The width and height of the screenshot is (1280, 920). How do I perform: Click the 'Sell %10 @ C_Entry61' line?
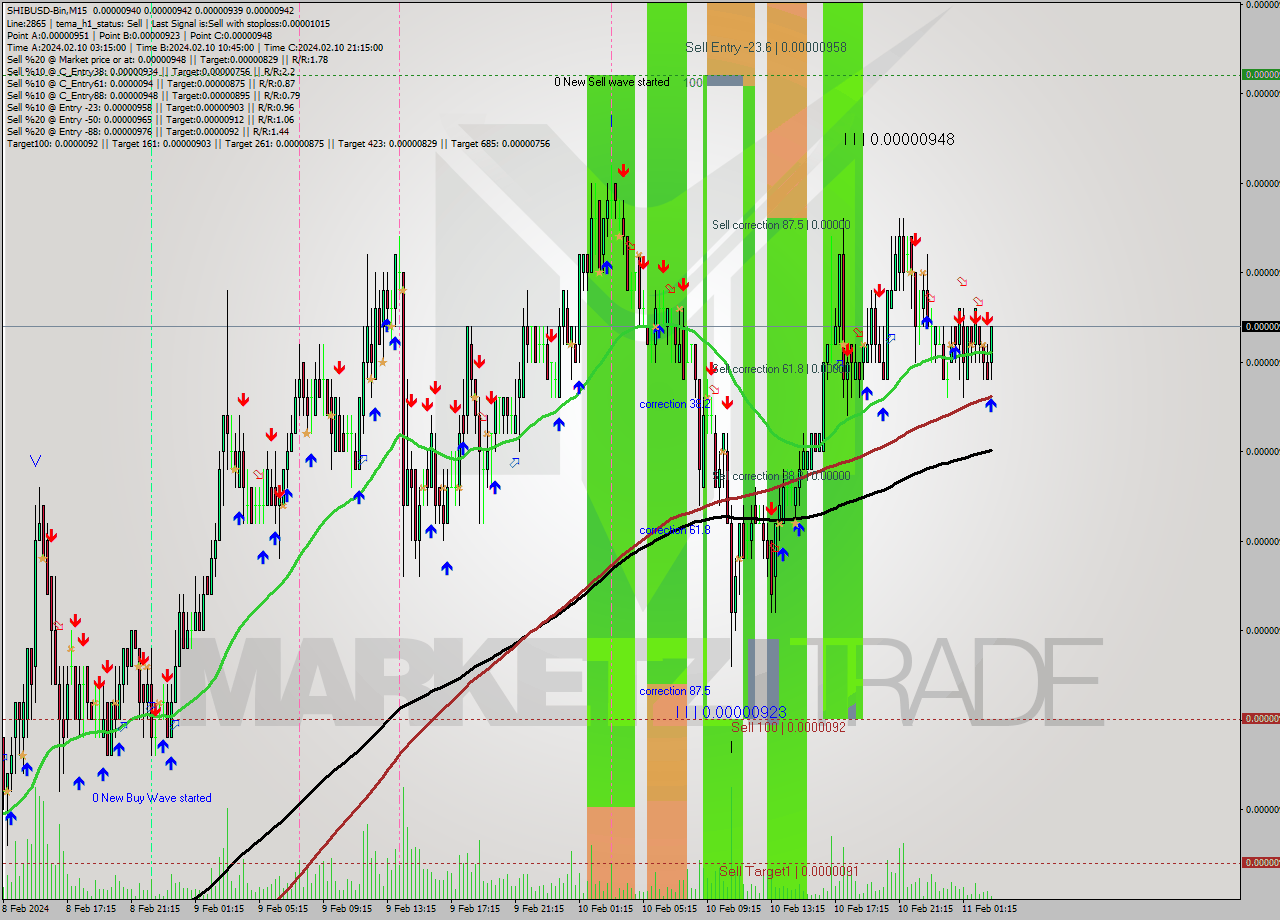coord(153,83)
